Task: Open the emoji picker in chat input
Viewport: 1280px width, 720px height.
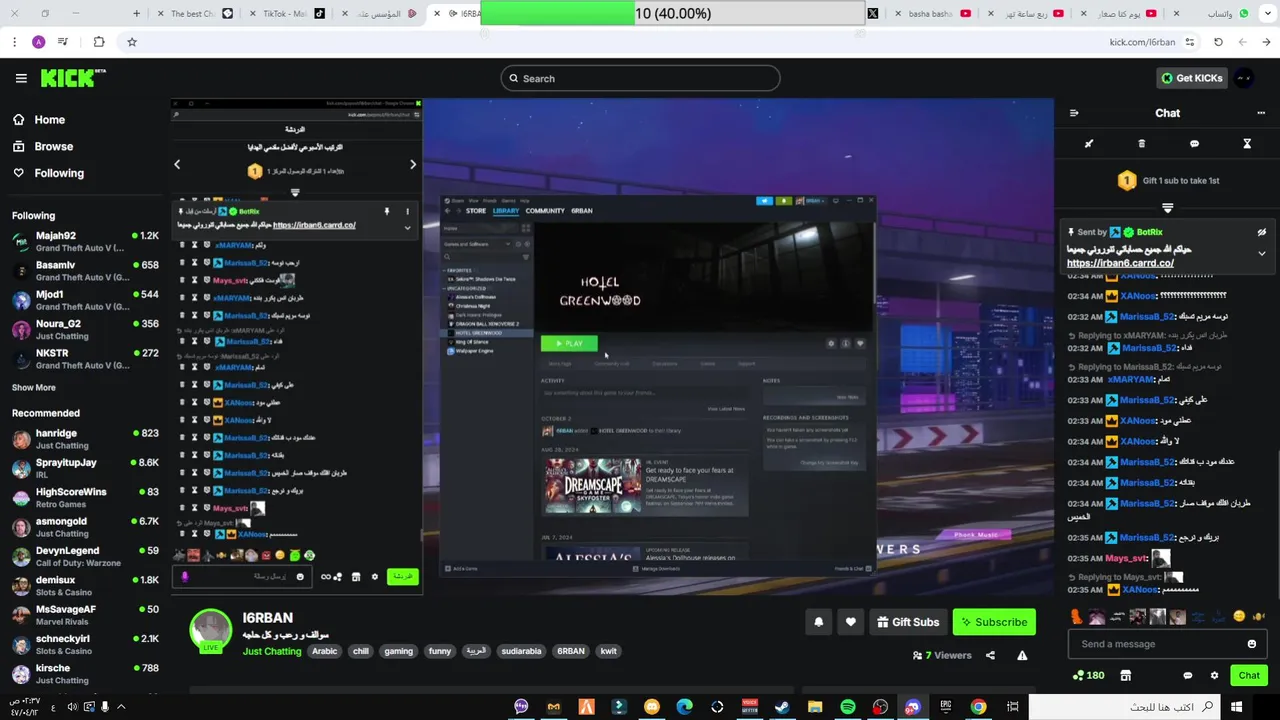Action: [1251, 644]
